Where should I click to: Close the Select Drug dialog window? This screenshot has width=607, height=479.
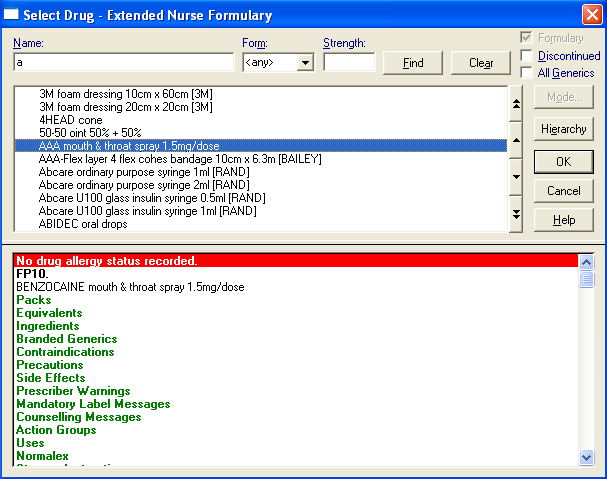click(x=591, y=13)
